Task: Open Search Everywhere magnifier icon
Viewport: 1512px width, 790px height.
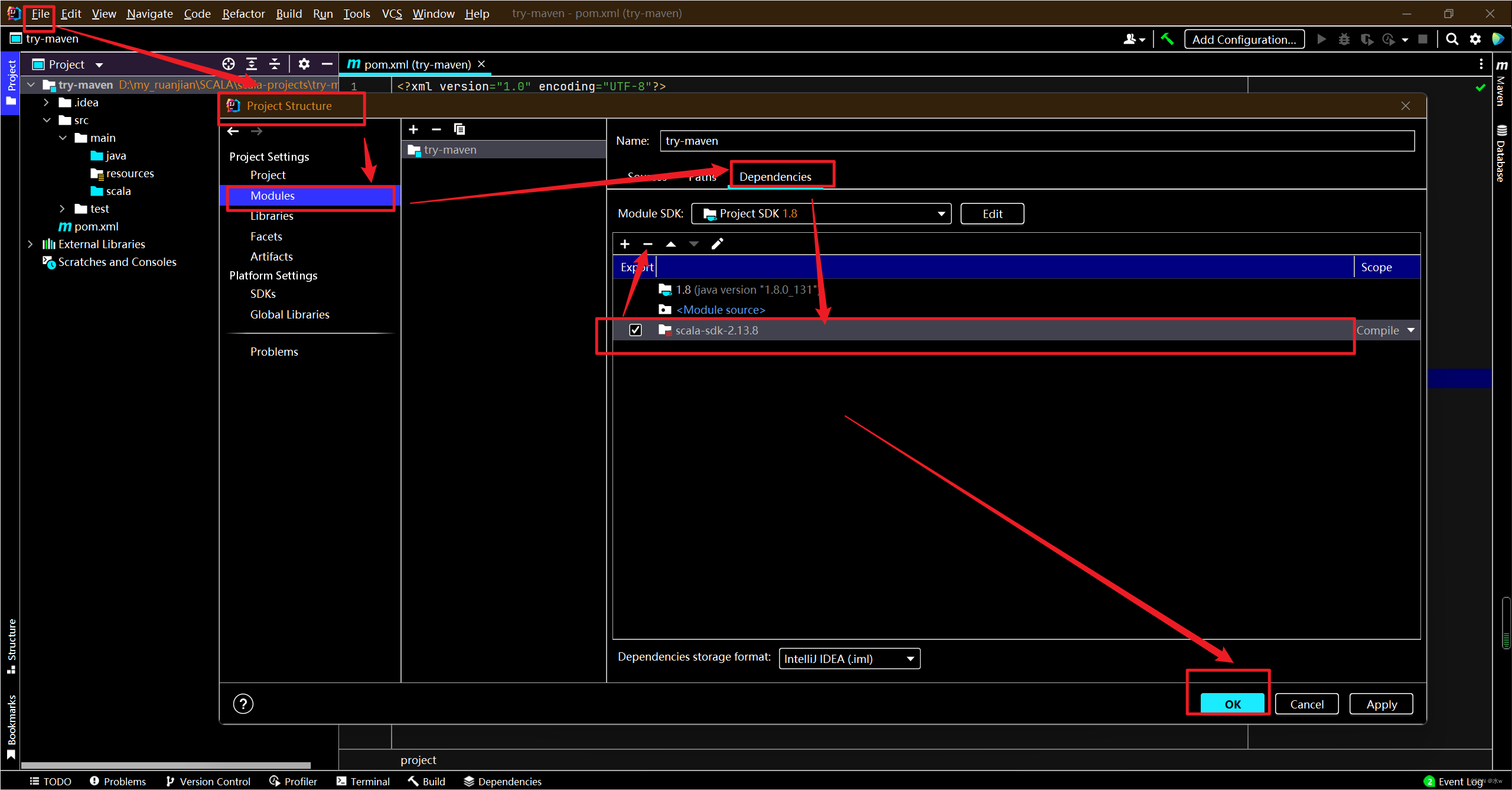Action: (x=1452, y=40)
